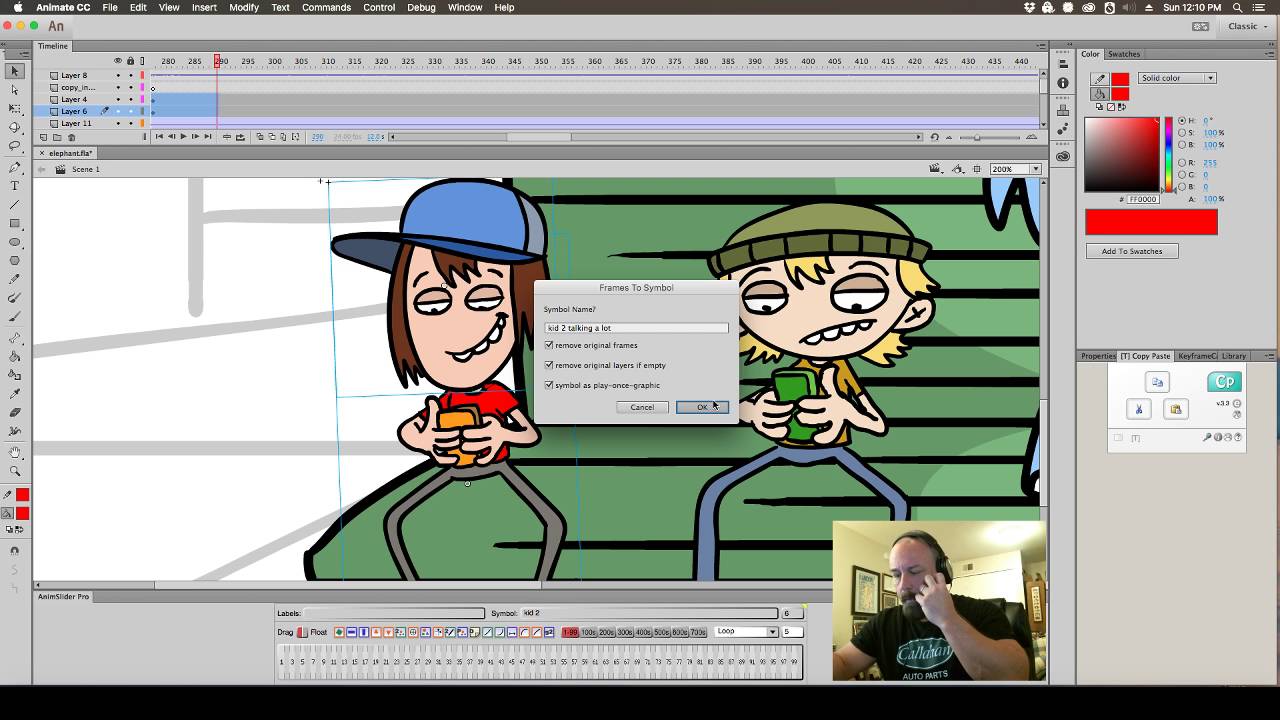Select the Pencil tool

click(x=15, y=280)
